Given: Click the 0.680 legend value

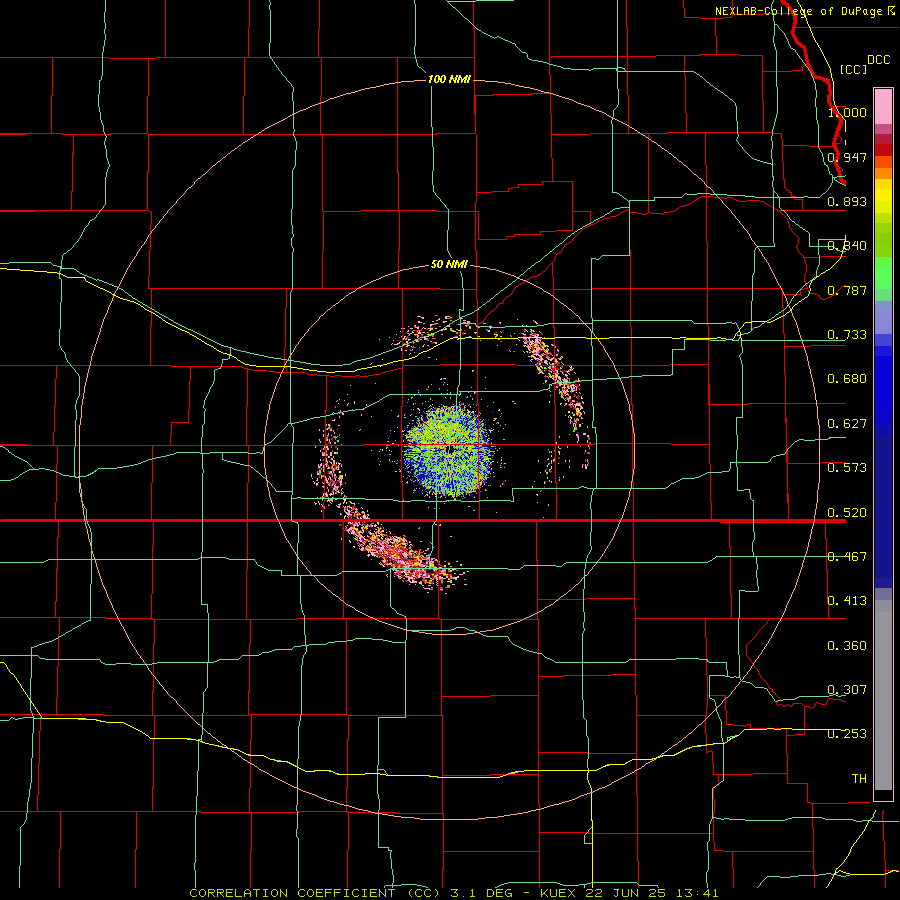Looking at the screenshot, I should point(847,379).
